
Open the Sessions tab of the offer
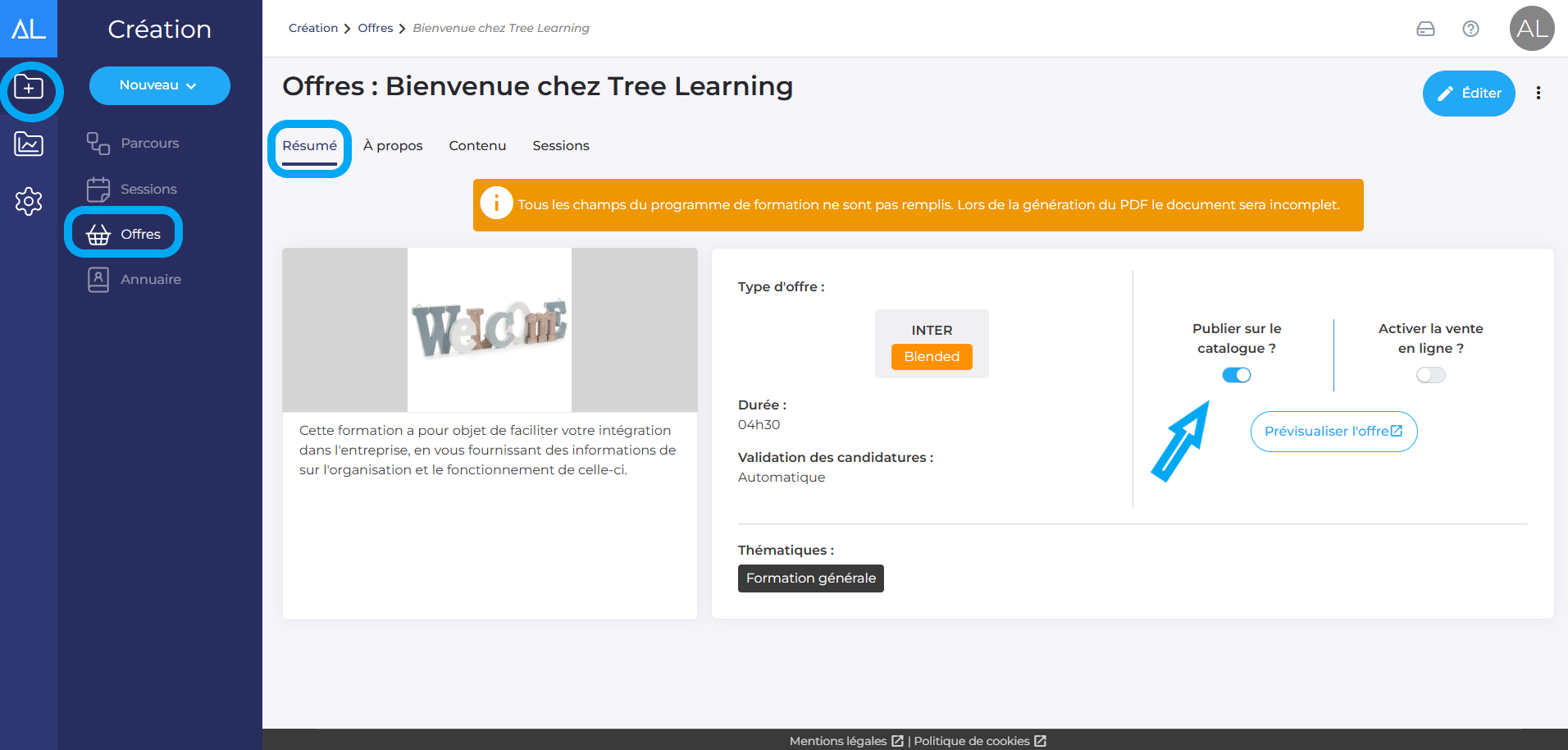(560, 146)
